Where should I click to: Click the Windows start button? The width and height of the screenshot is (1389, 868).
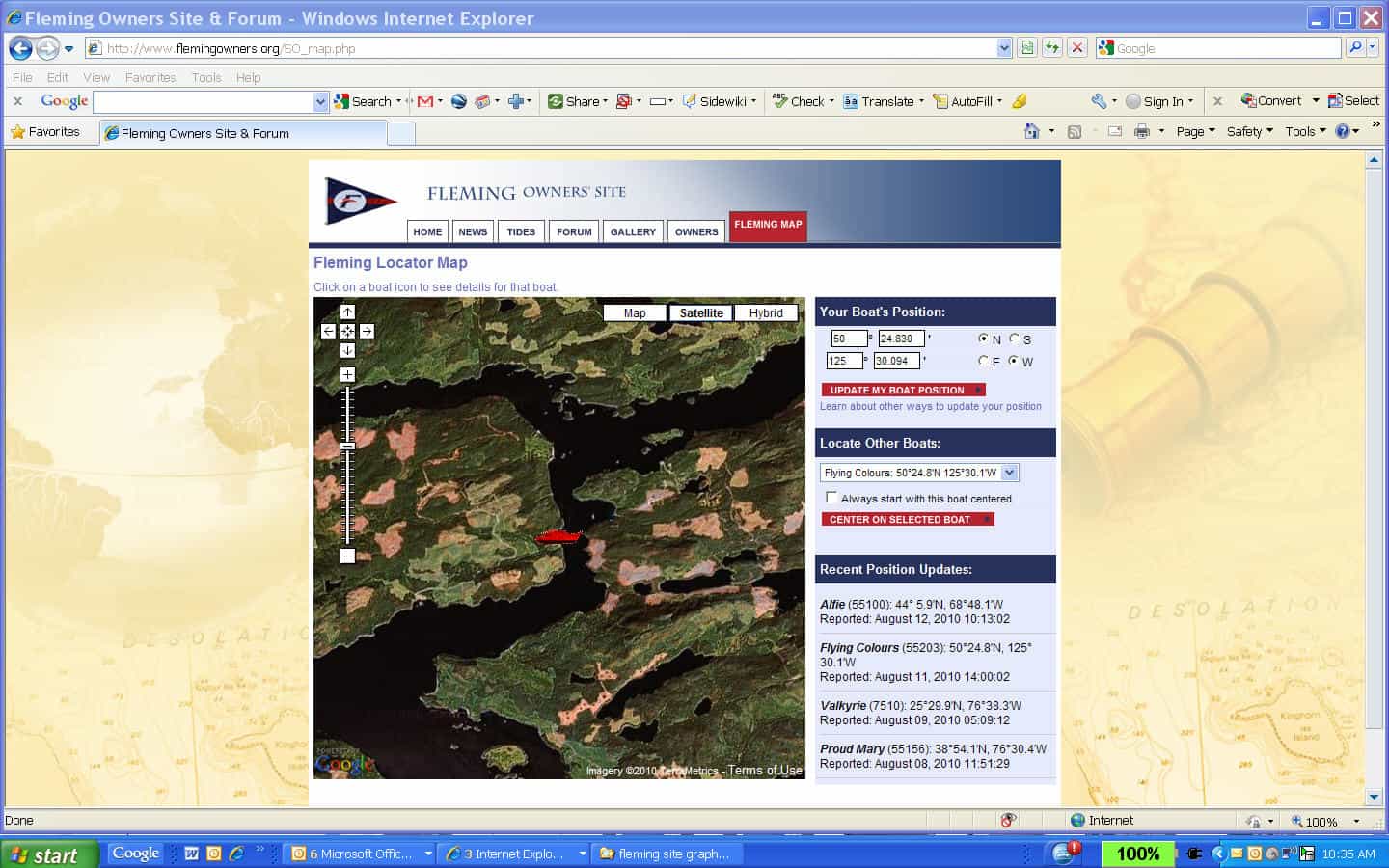click(49, 854)
